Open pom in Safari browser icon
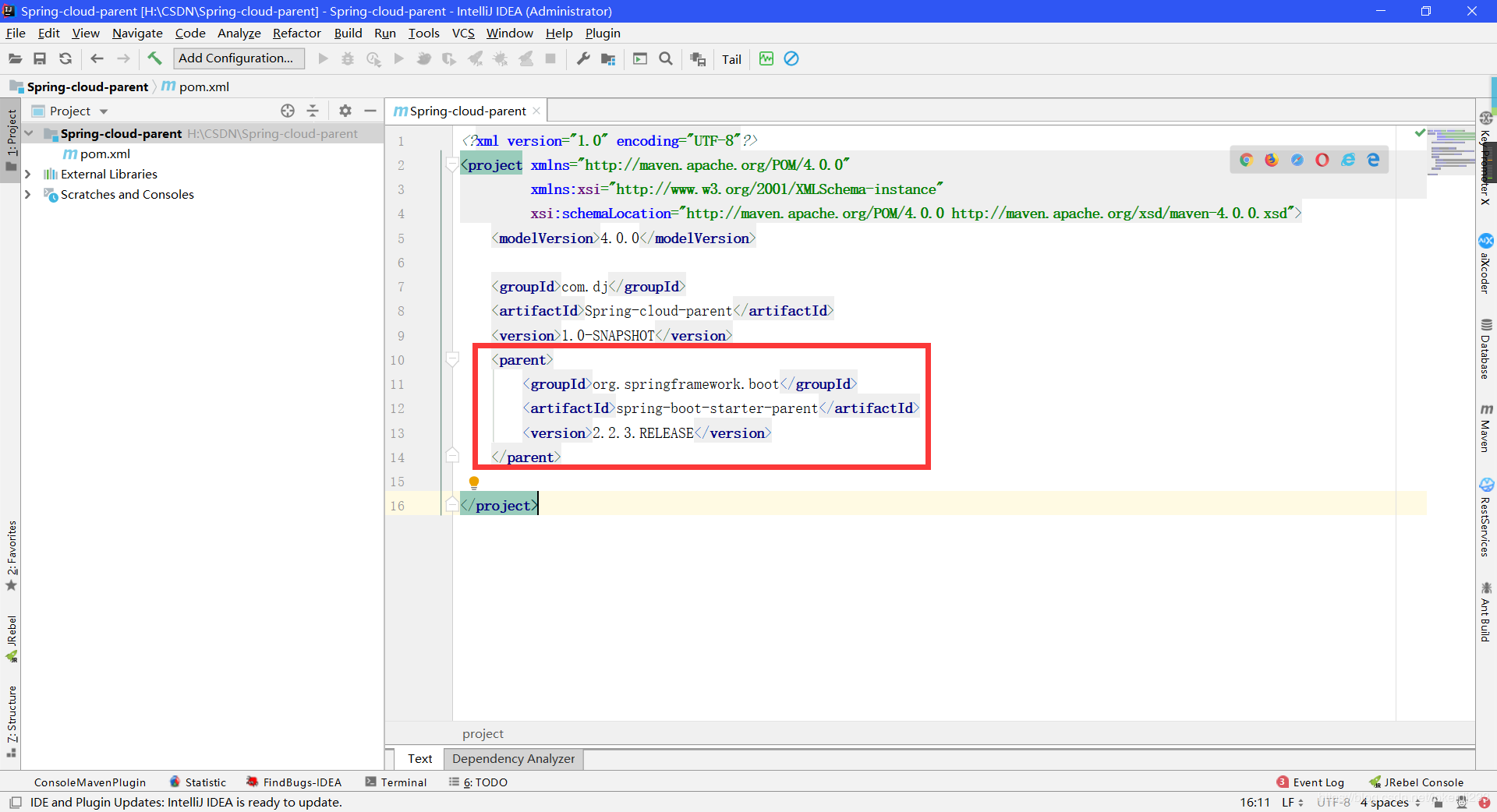 1297,160
